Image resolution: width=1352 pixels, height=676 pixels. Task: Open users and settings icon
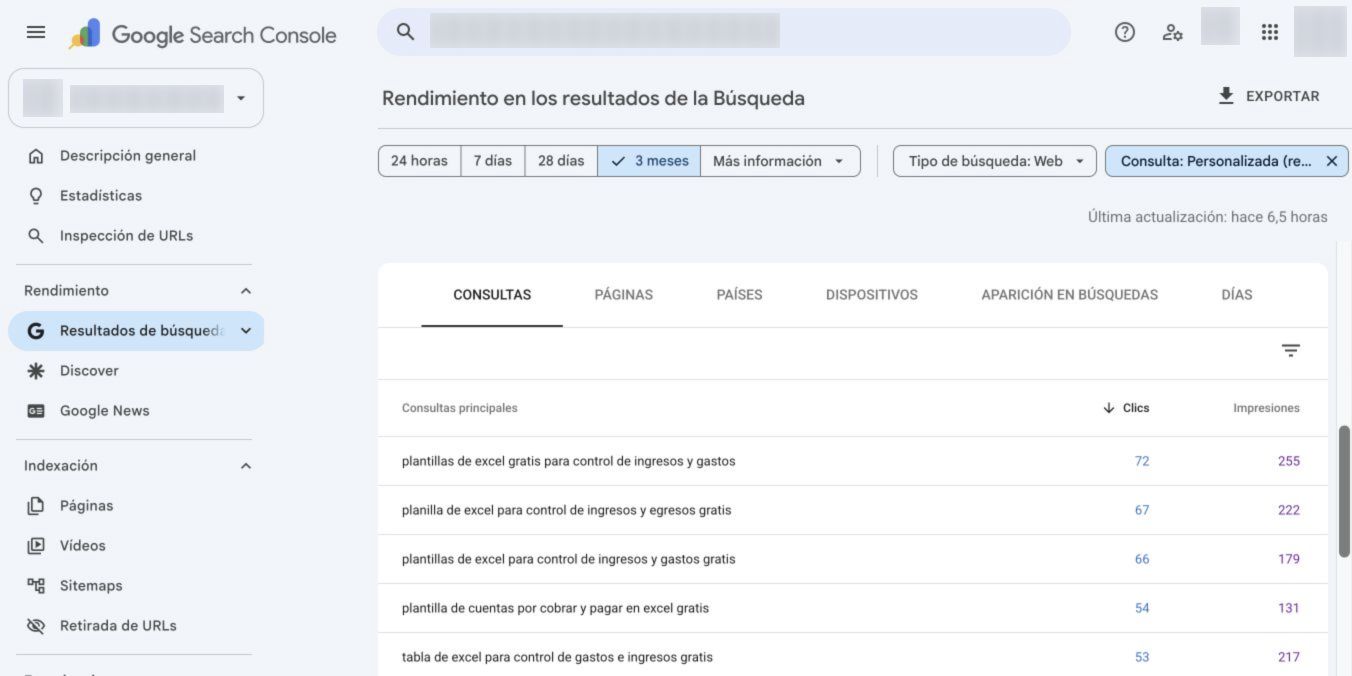pos(1173,32)
